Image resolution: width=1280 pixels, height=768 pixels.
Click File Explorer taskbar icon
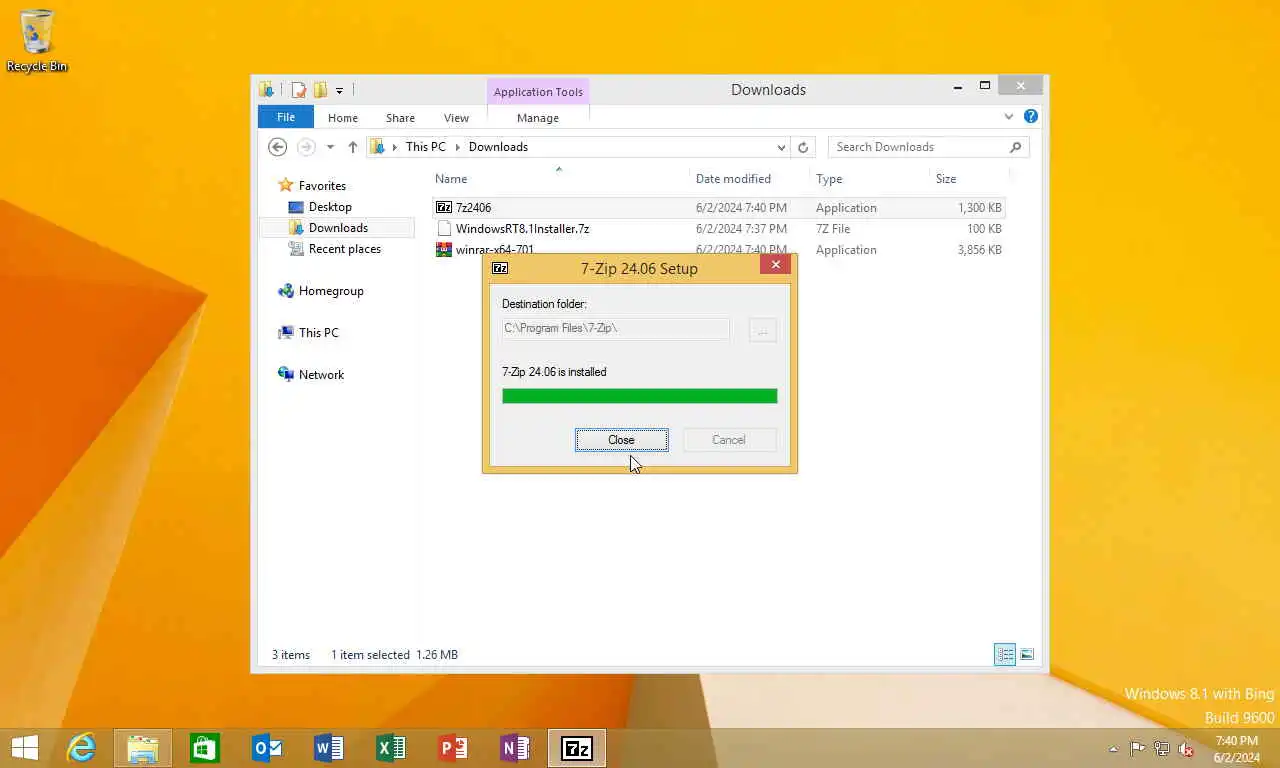pyautogui.click(x=143, y=748)
